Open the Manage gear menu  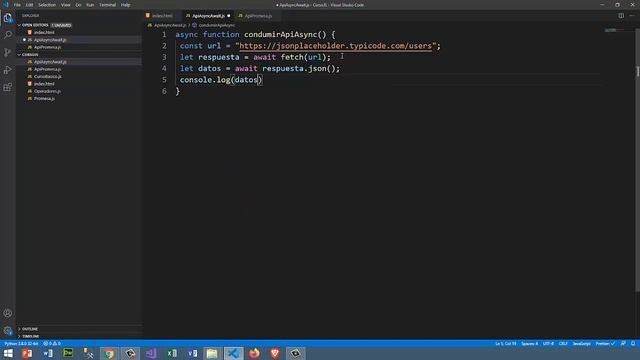(x=8, y=331)
